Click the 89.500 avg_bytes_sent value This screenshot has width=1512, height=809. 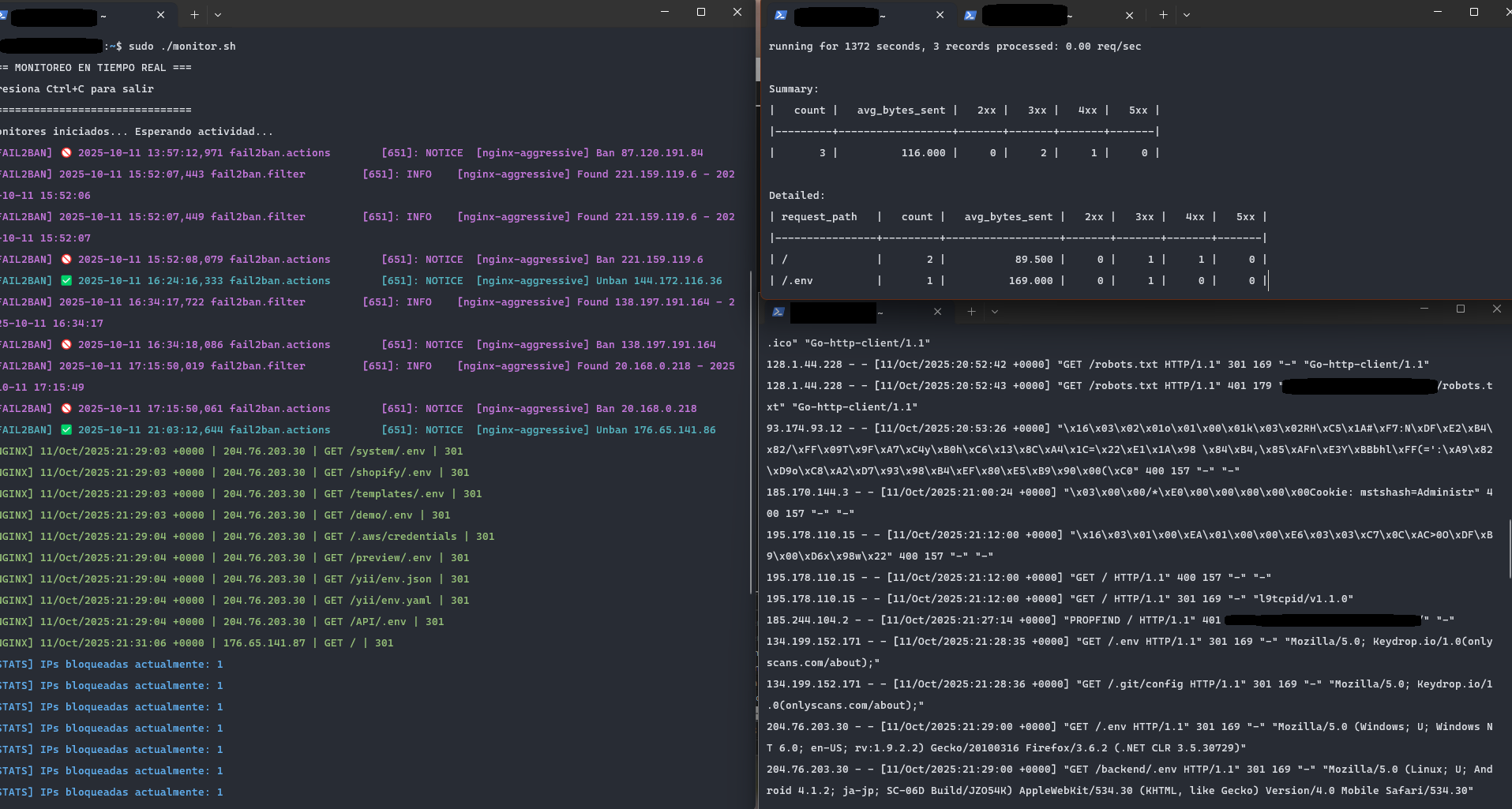[1034, 259]
